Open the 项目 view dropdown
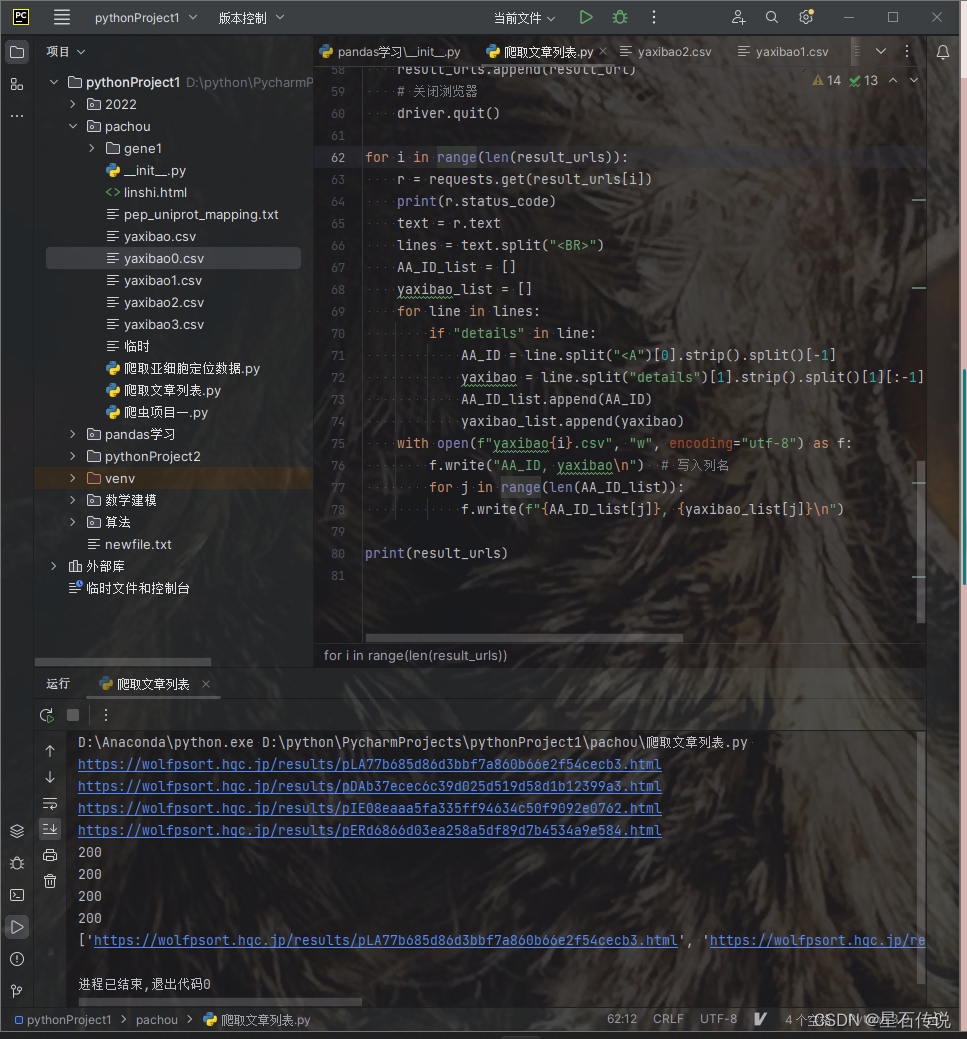 pyautogui.click(x=65, y=52)
